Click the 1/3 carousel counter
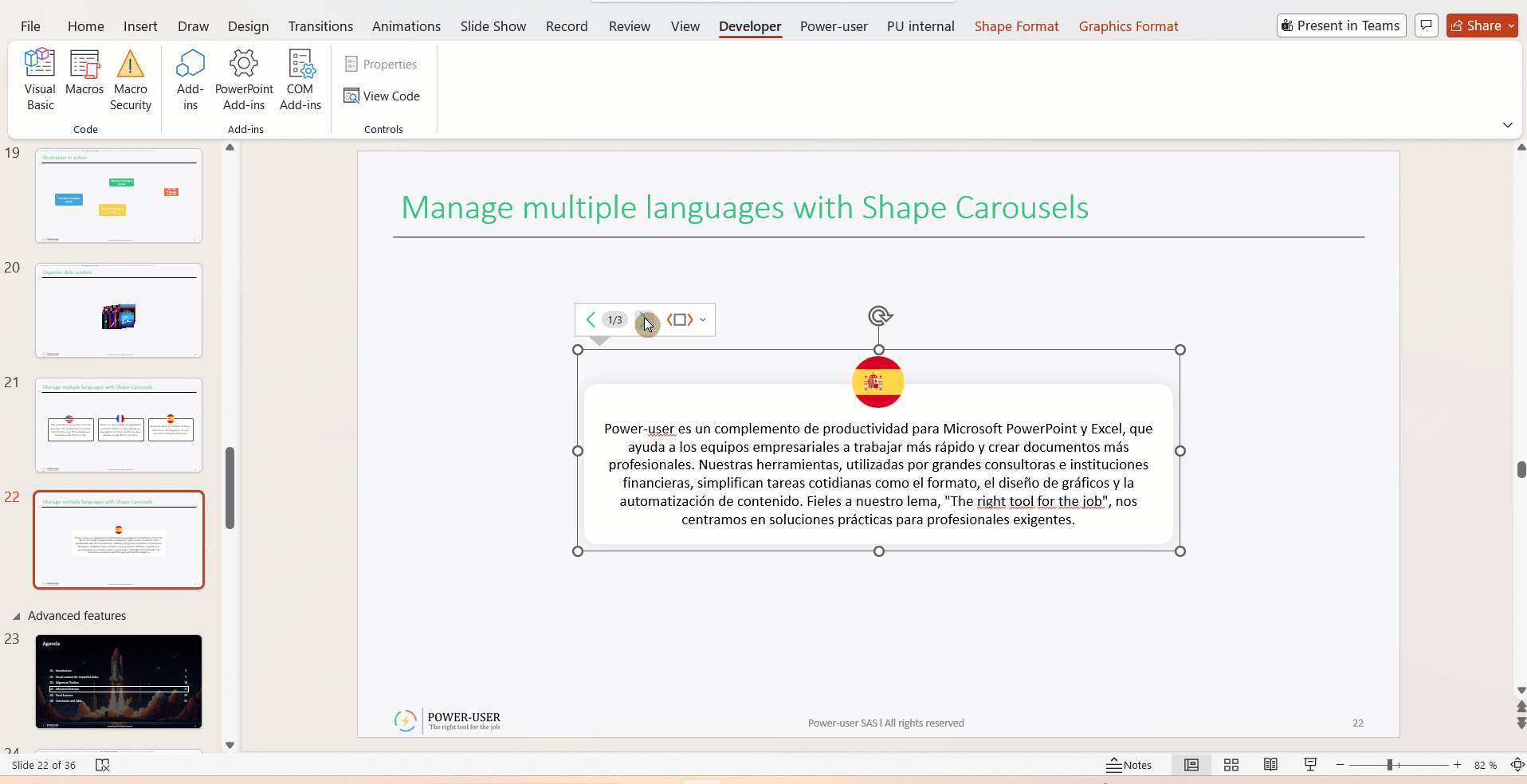The height and width of the screenshot is (784, 1527). (x=615, y=319)
